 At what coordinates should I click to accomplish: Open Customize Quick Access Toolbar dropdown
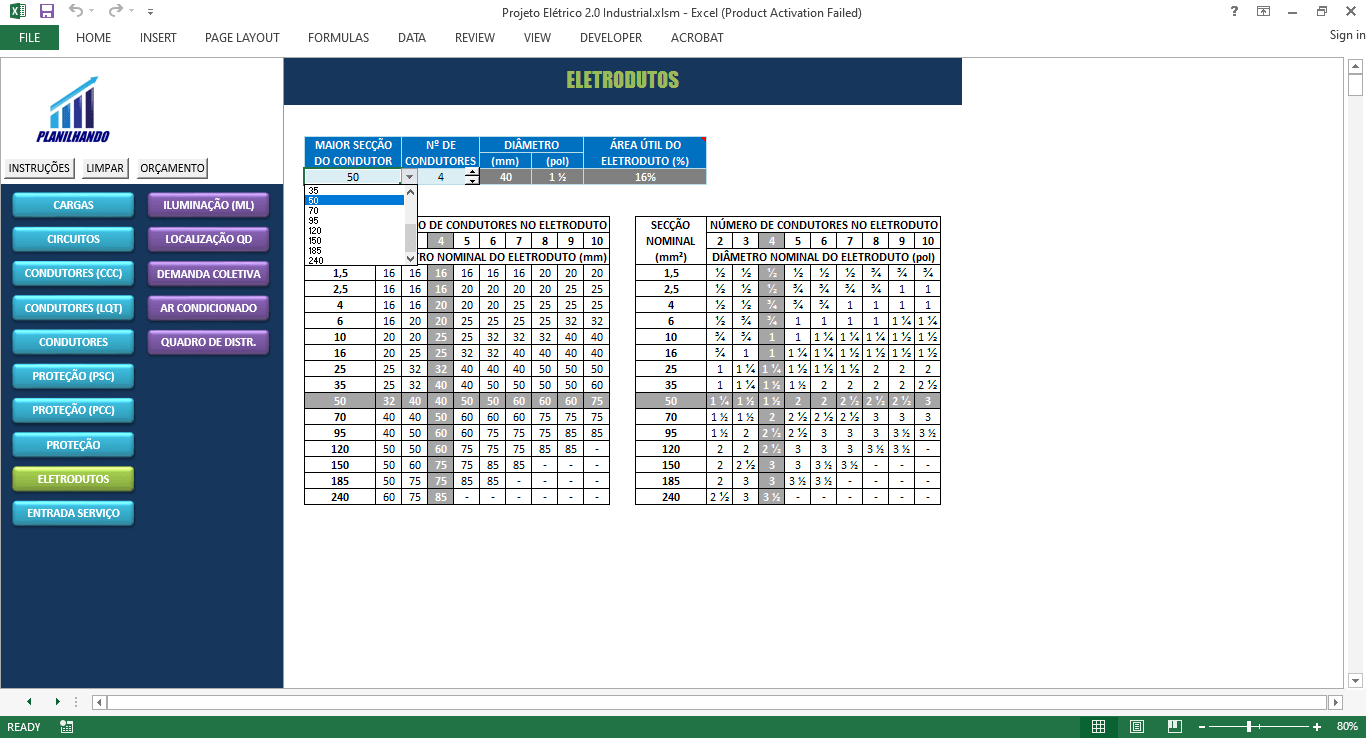[x=150, y=12]
